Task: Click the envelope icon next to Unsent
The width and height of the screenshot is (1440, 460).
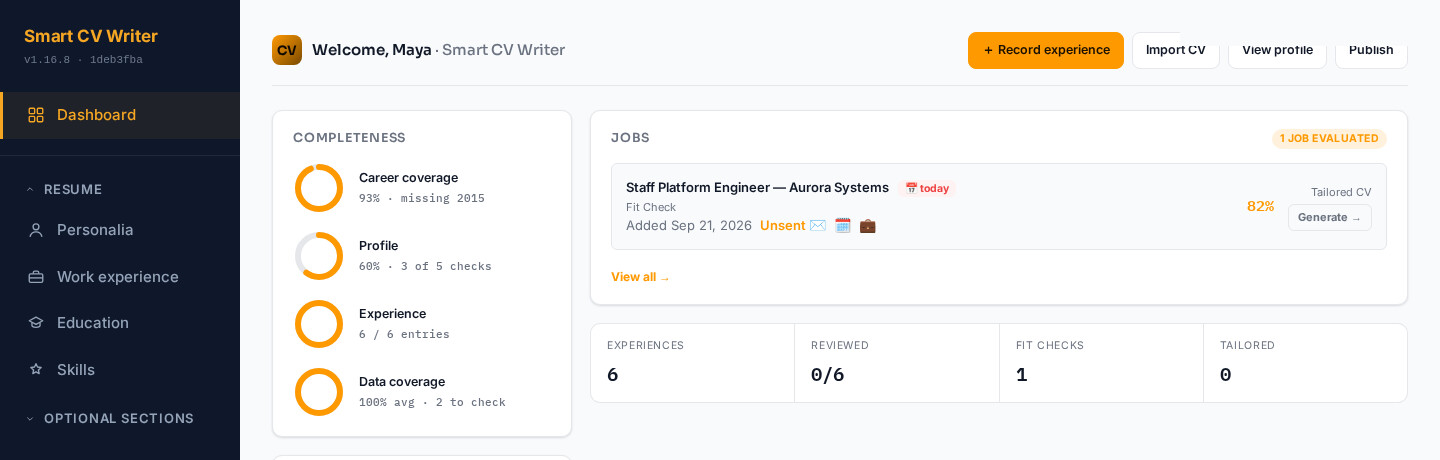Action: click(x=818, y=225)
